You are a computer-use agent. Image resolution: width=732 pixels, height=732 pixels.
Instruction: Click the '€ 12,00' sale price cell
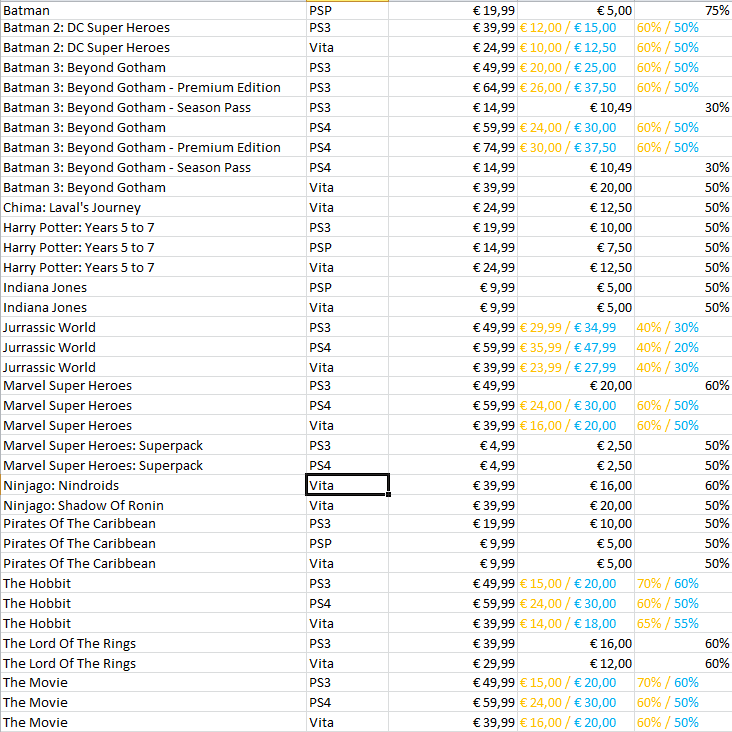point(576,663)
